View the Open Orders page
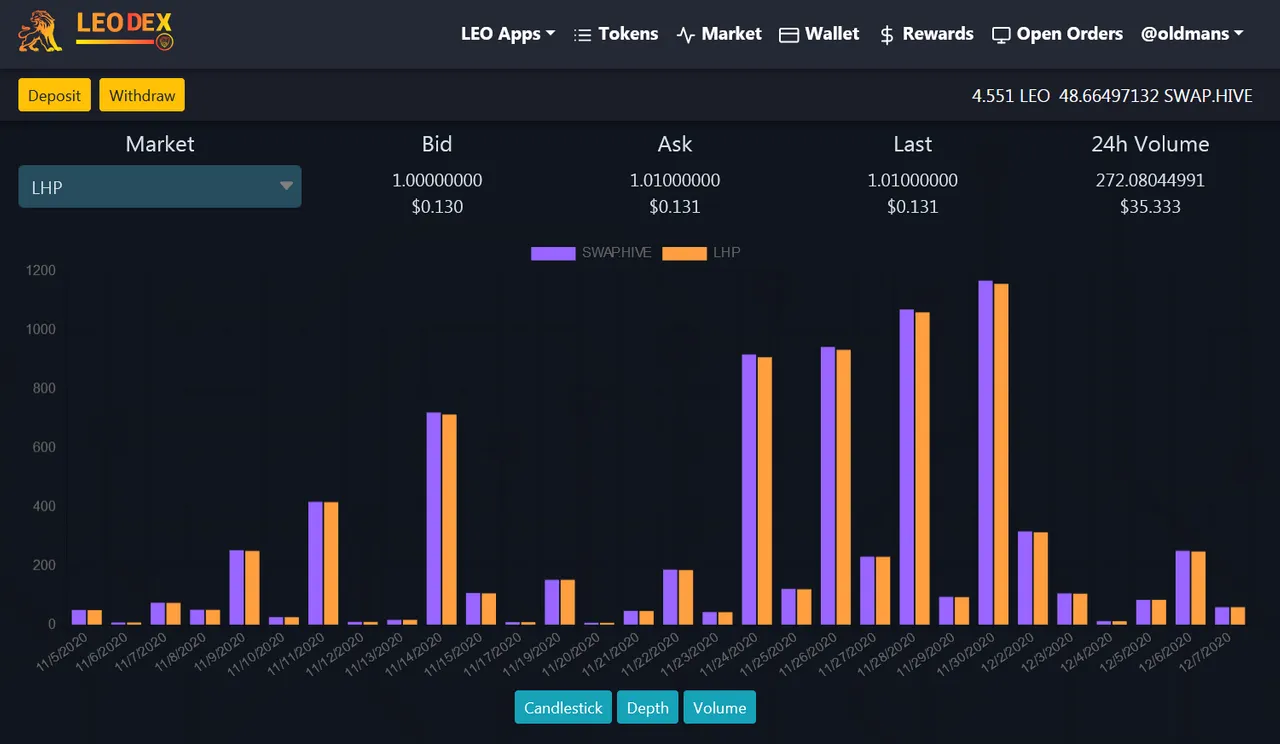Viewport: 1280px width, 744px height. (1057, 34)
